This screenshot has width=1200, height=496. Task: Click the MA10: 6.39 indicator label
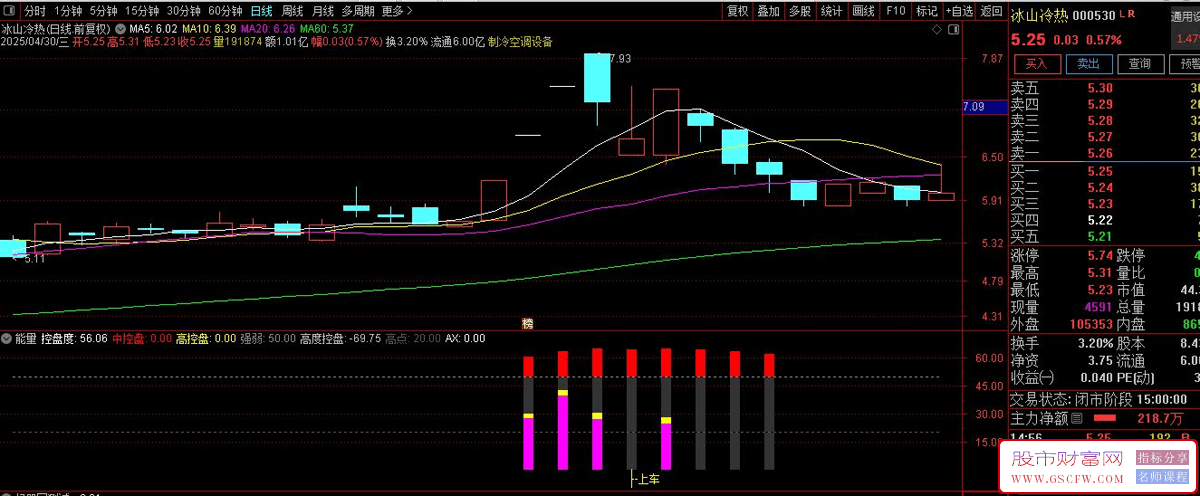pyautogui.click(x=209, y=29)
